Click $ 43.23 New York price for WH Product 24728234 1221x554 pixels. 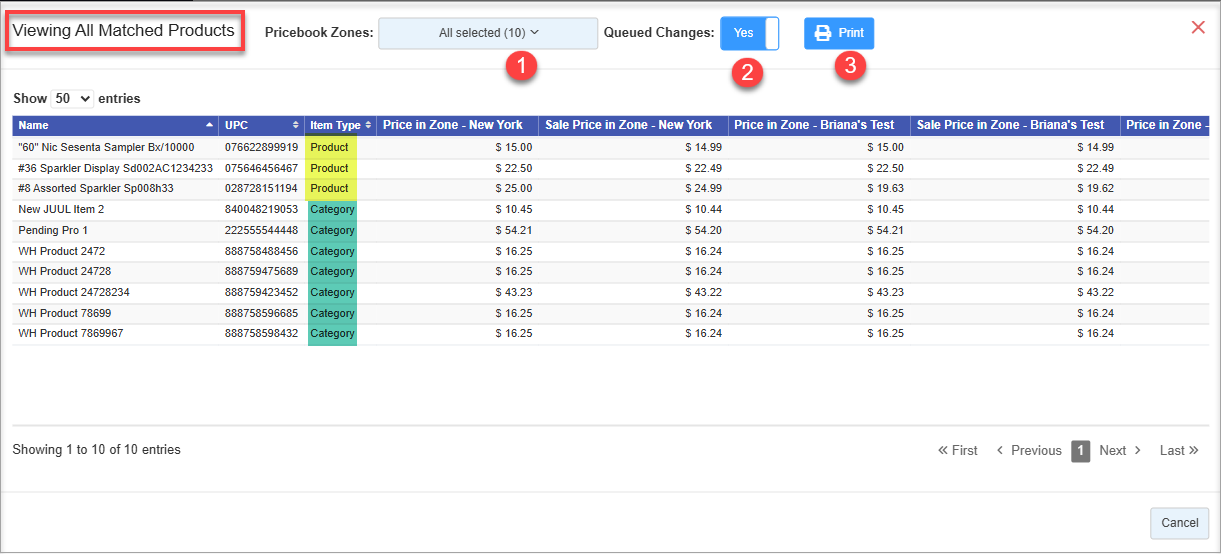tap(514, 292)
